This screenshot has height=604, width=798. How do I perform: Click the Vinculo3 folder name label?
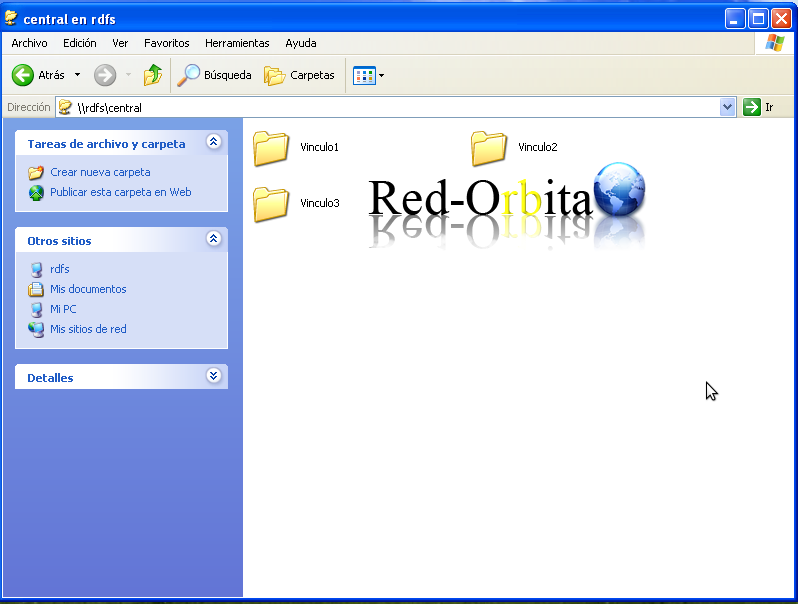pos(320,203)
